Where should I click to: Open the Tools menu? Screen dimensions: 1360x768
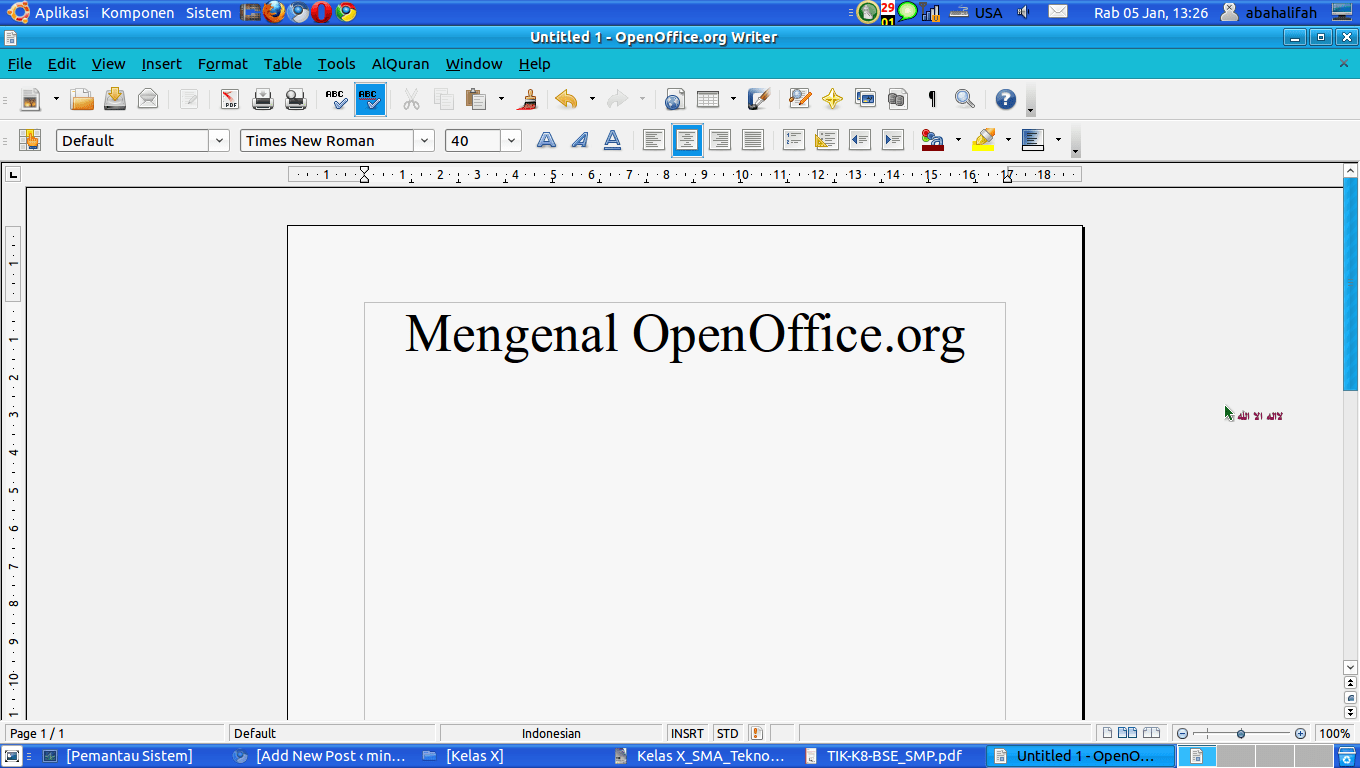pyautogui.click(x=337, y=64)
